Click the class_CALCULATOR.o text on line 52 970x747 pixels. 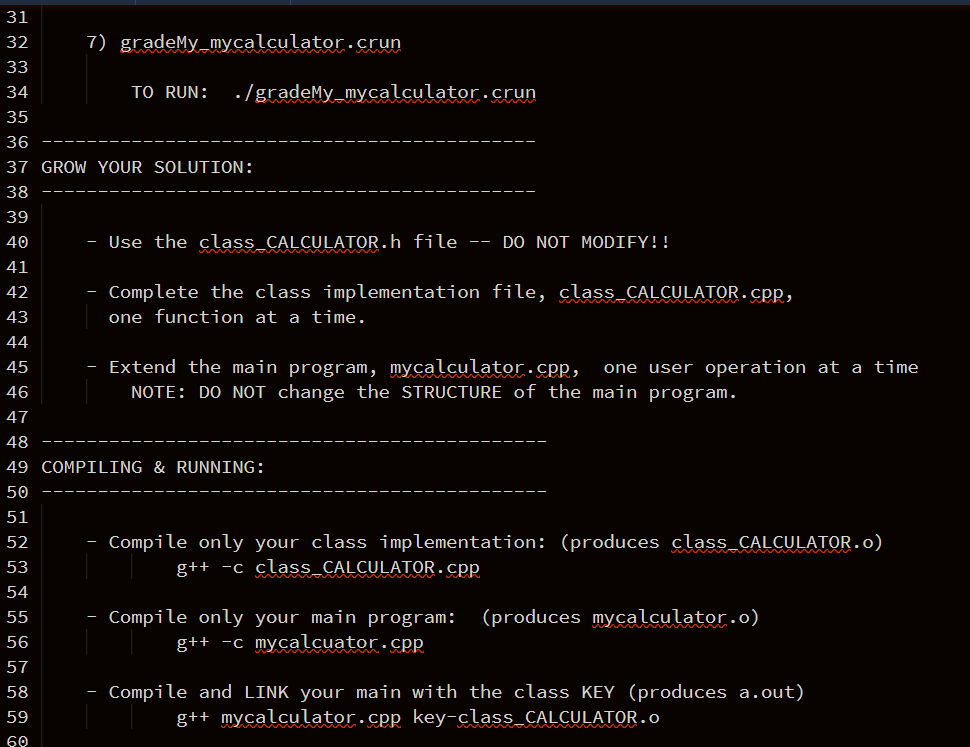click(770, 541)
